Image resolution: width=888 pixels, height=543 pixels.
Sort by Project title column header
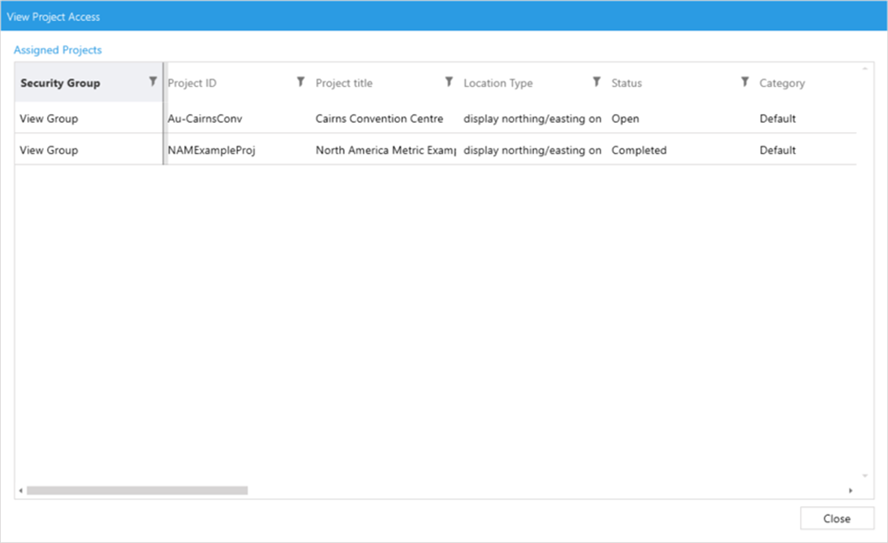coord(344,83)
